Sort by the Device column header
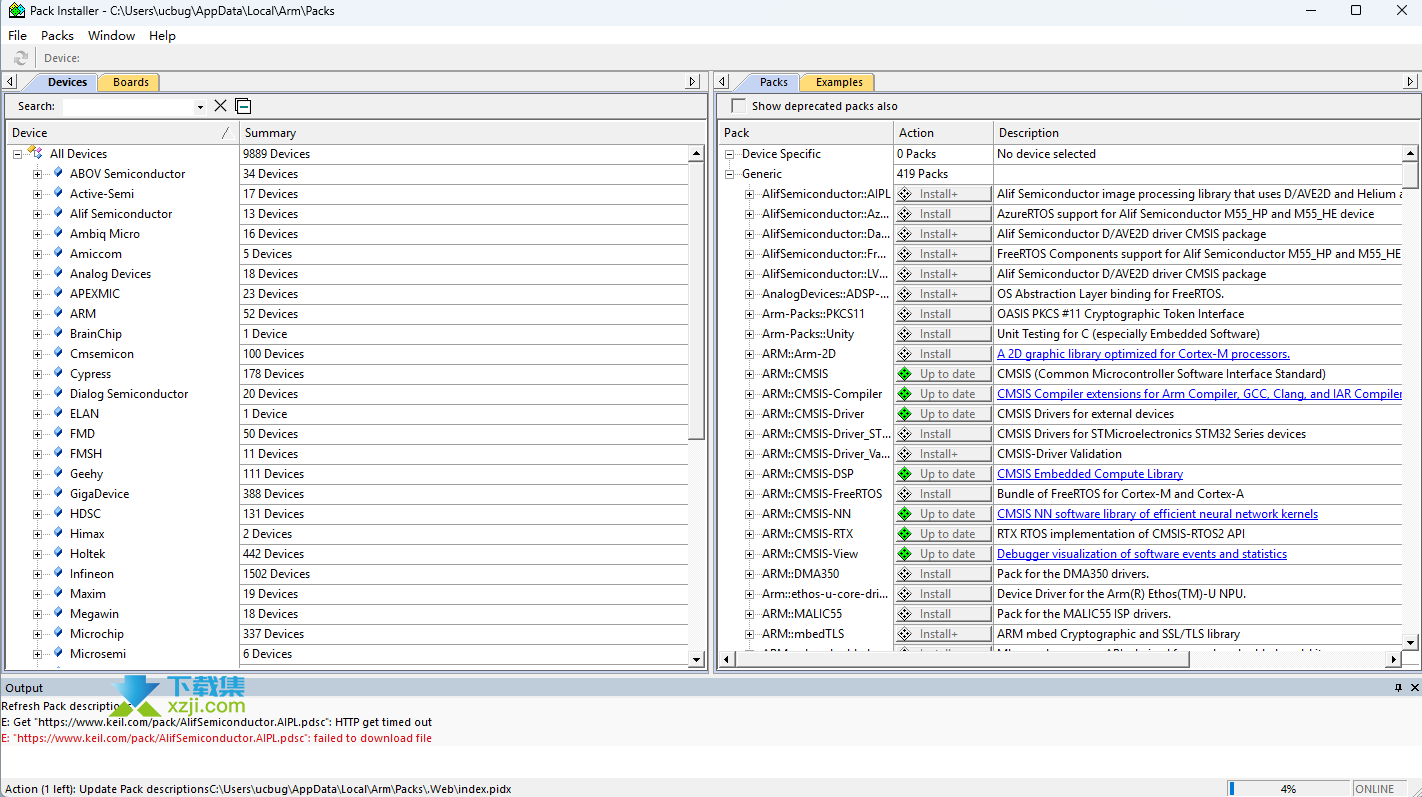1422x797 pixels. 122,133
